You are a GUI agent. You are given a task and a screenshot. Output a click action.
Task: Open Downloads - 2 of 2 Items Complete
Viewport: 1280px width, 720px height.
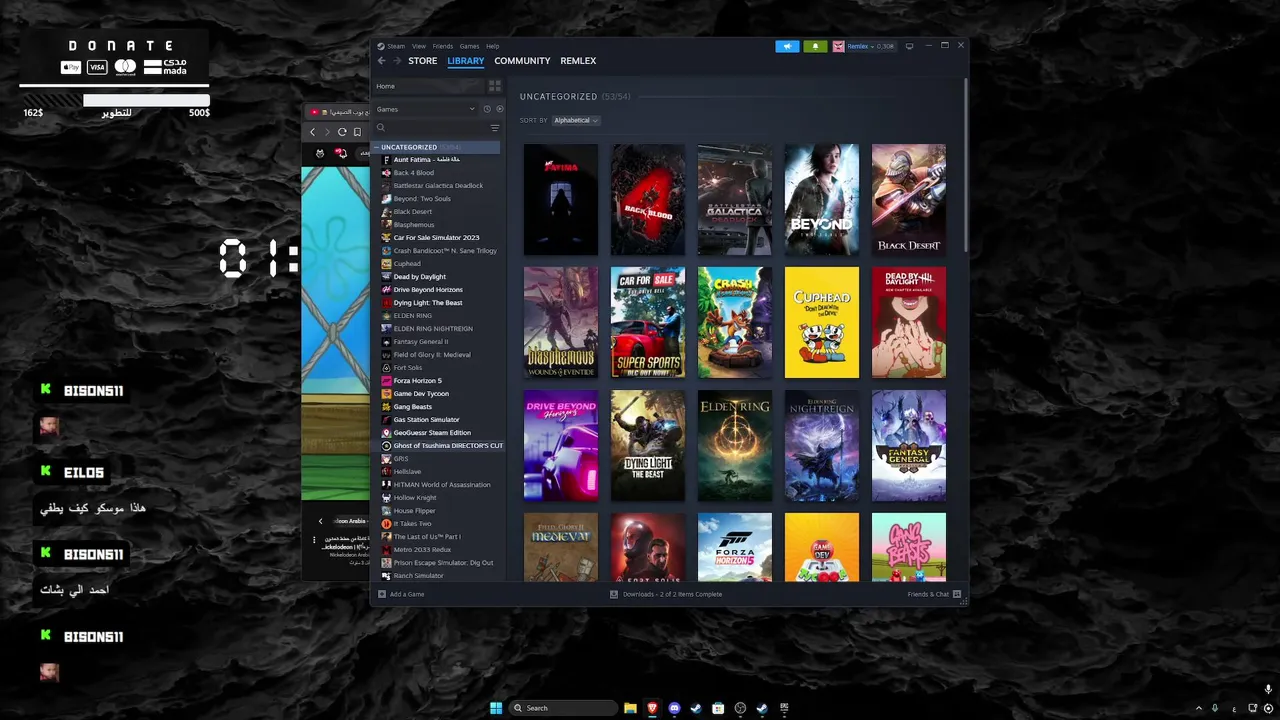(672, 594)
